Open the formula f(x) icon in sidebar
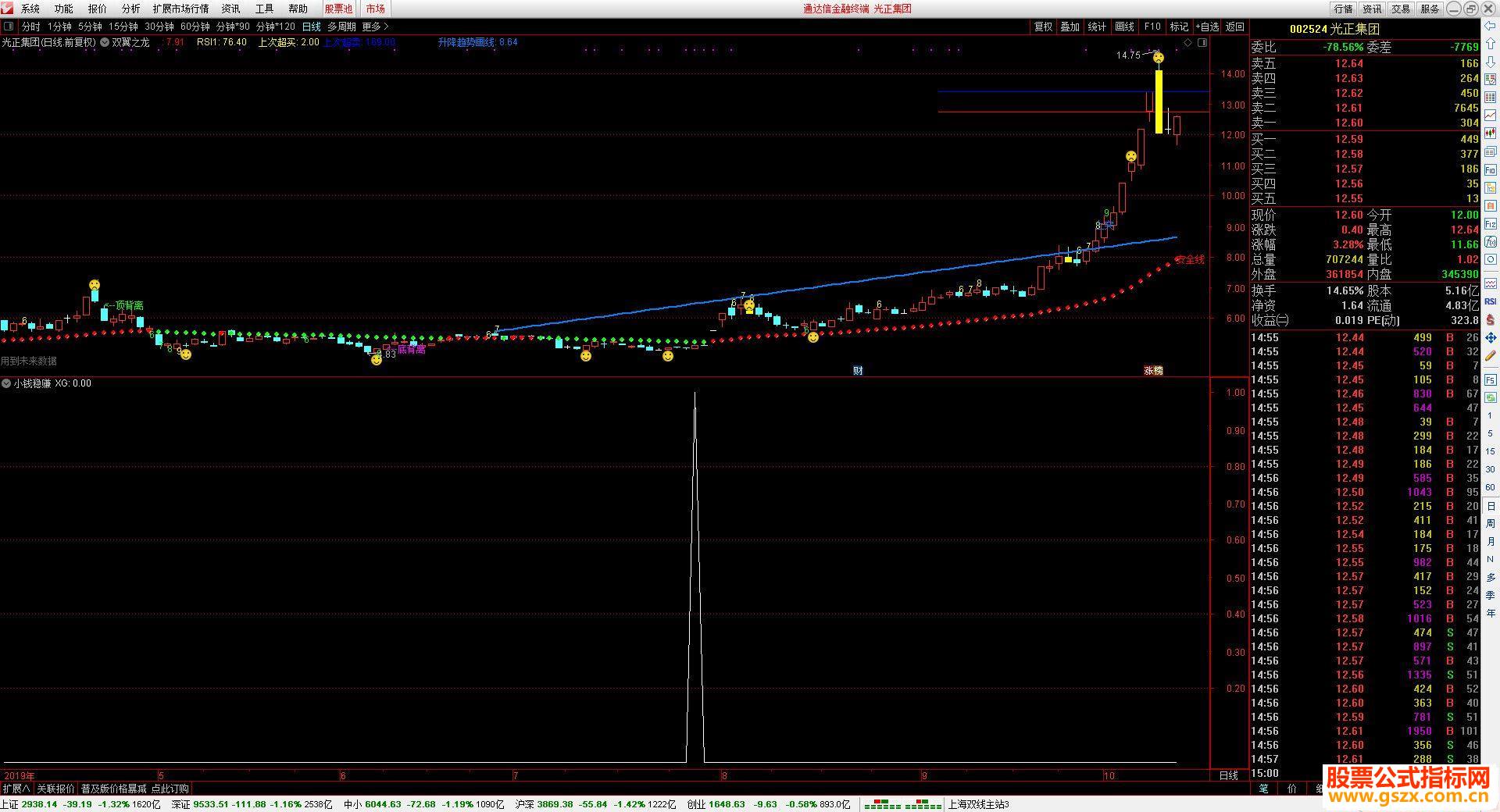Image resolution: width=1500 pixels, height=812 pixels. pyautogui.click(x=1491, y=242)
